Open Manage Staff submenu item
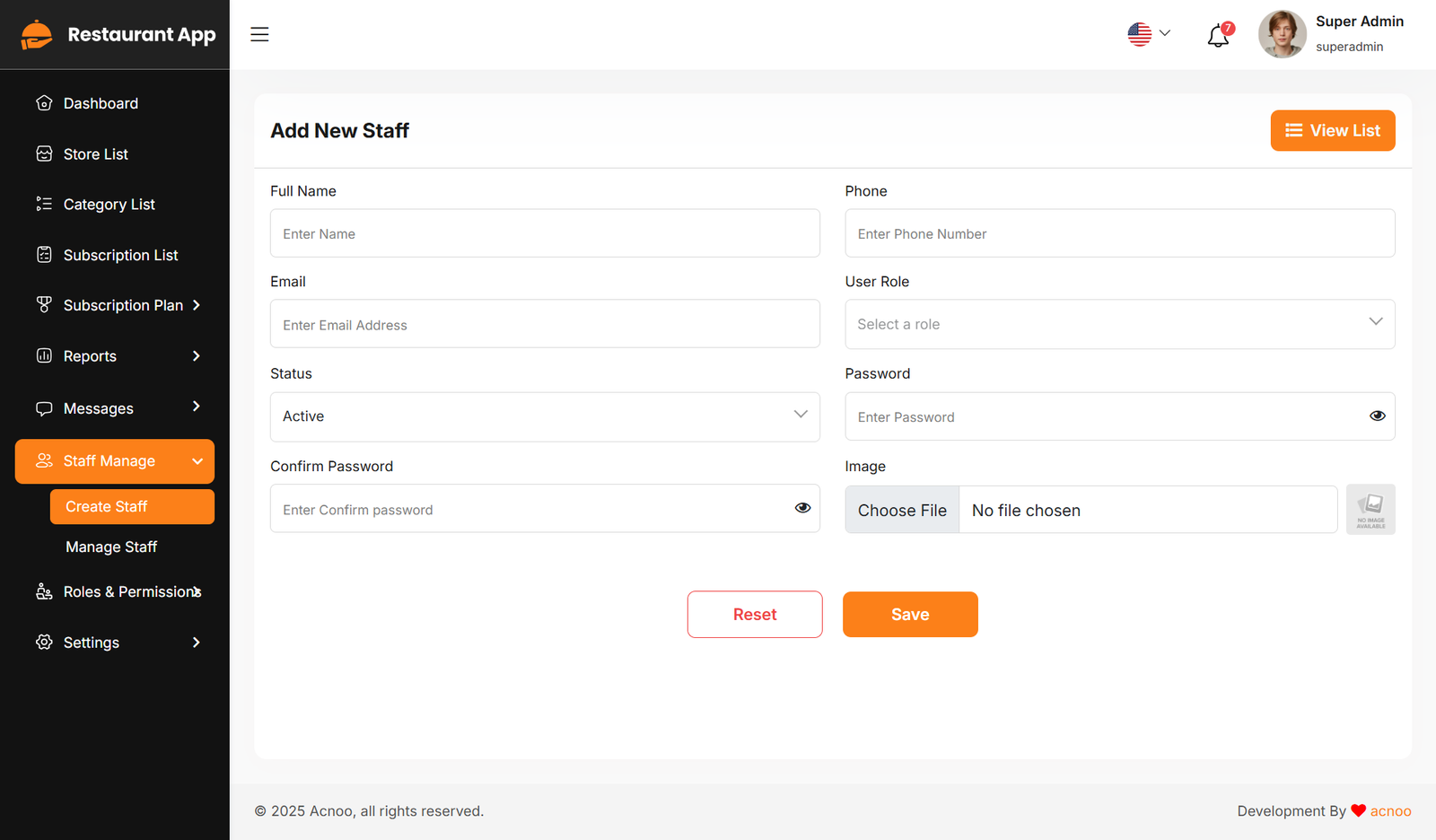 (111, 547)
